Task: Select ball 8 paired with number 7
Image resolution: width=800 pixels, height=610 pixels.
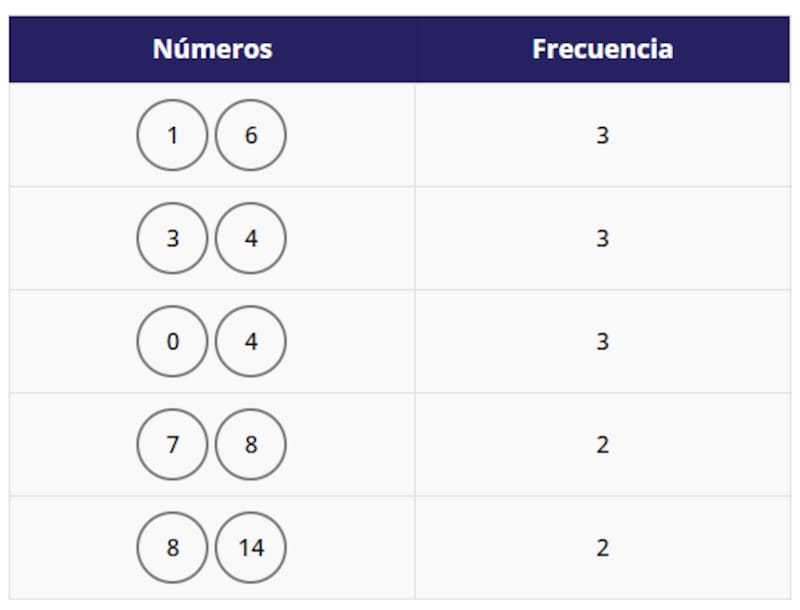Action: 251,444
